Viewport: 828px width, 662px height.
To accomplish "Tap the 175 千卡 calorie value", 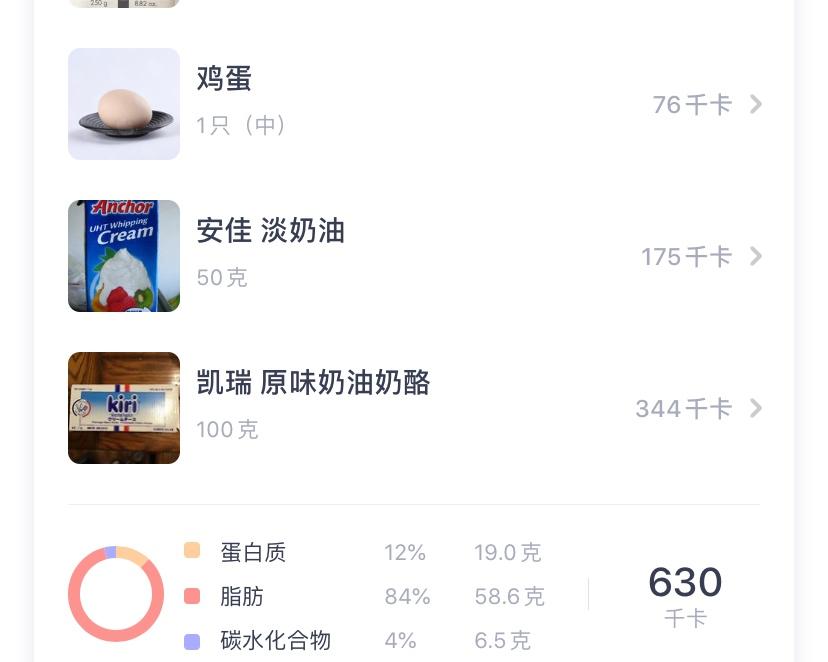I will tap(686, 257).
